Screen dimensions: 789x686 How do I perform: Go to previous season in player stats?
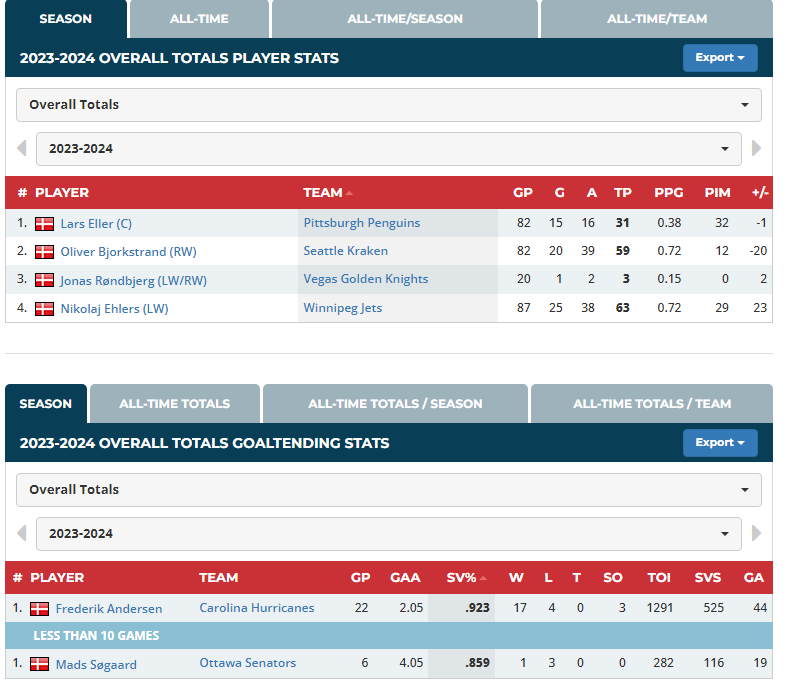pyautogui.click(x=21, y=149)
